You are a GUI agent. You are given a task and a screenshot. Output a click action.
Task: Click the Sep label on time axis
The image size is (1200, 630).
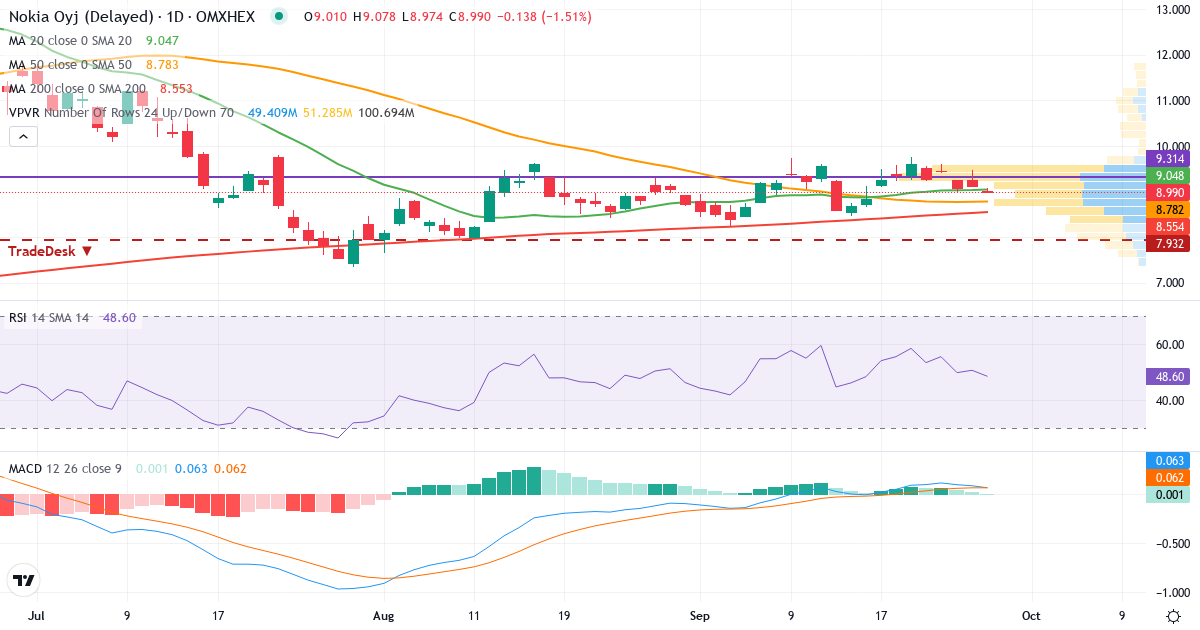click(699, 615)
